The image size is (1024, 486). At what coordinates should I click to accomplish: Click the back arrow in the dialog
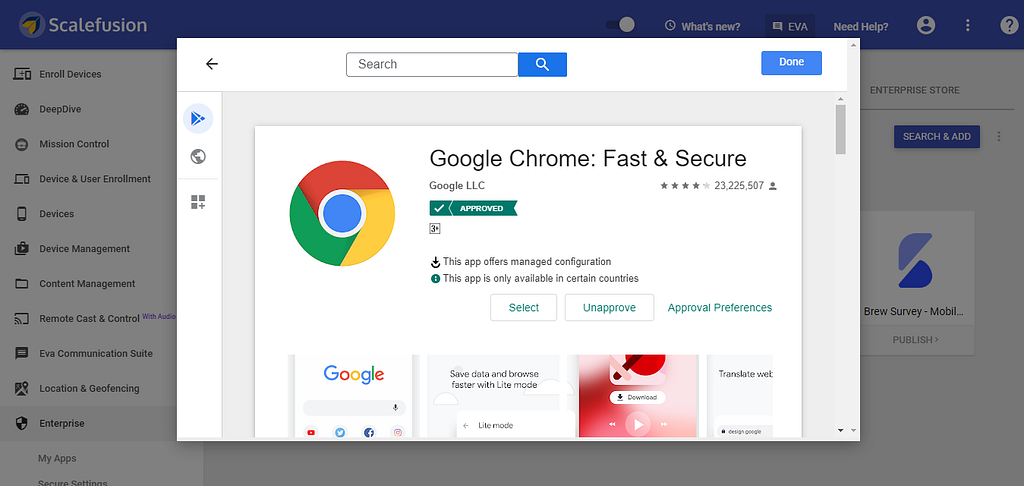point(212,64)
